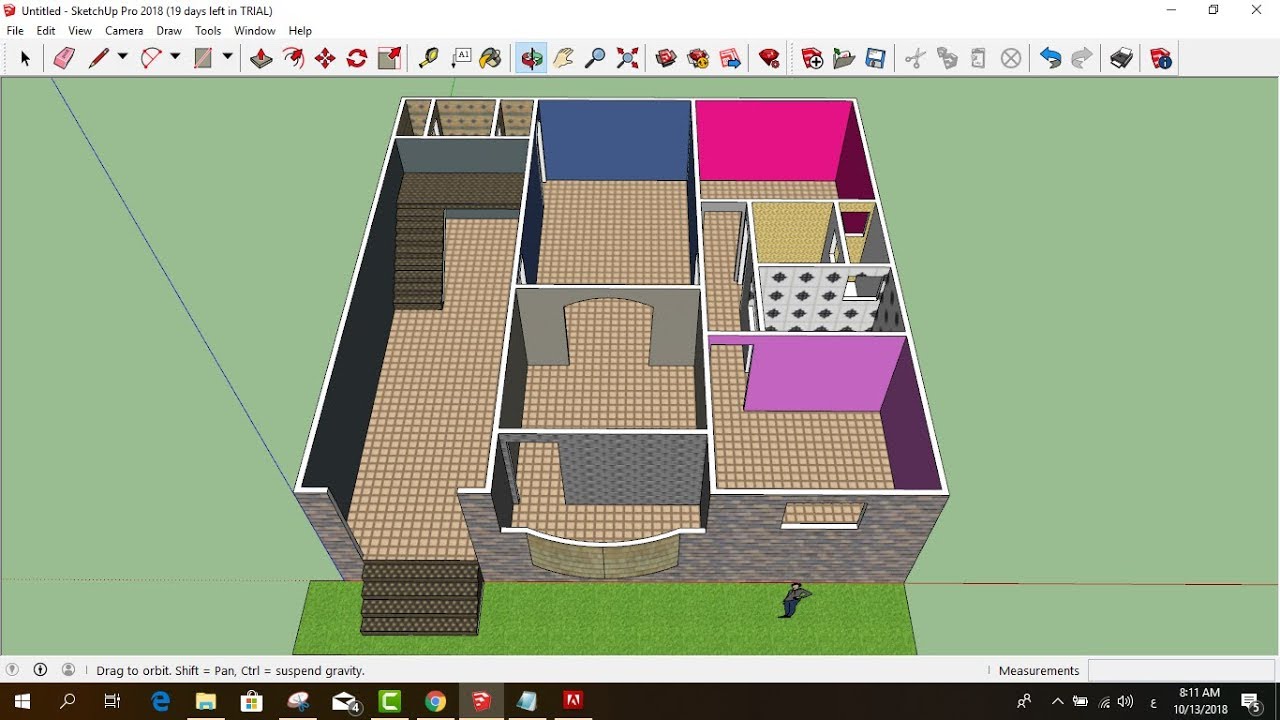Open File Explorer from the taskbar
The width and height of the screenshot is (1280, 720).
click(206, 701)
